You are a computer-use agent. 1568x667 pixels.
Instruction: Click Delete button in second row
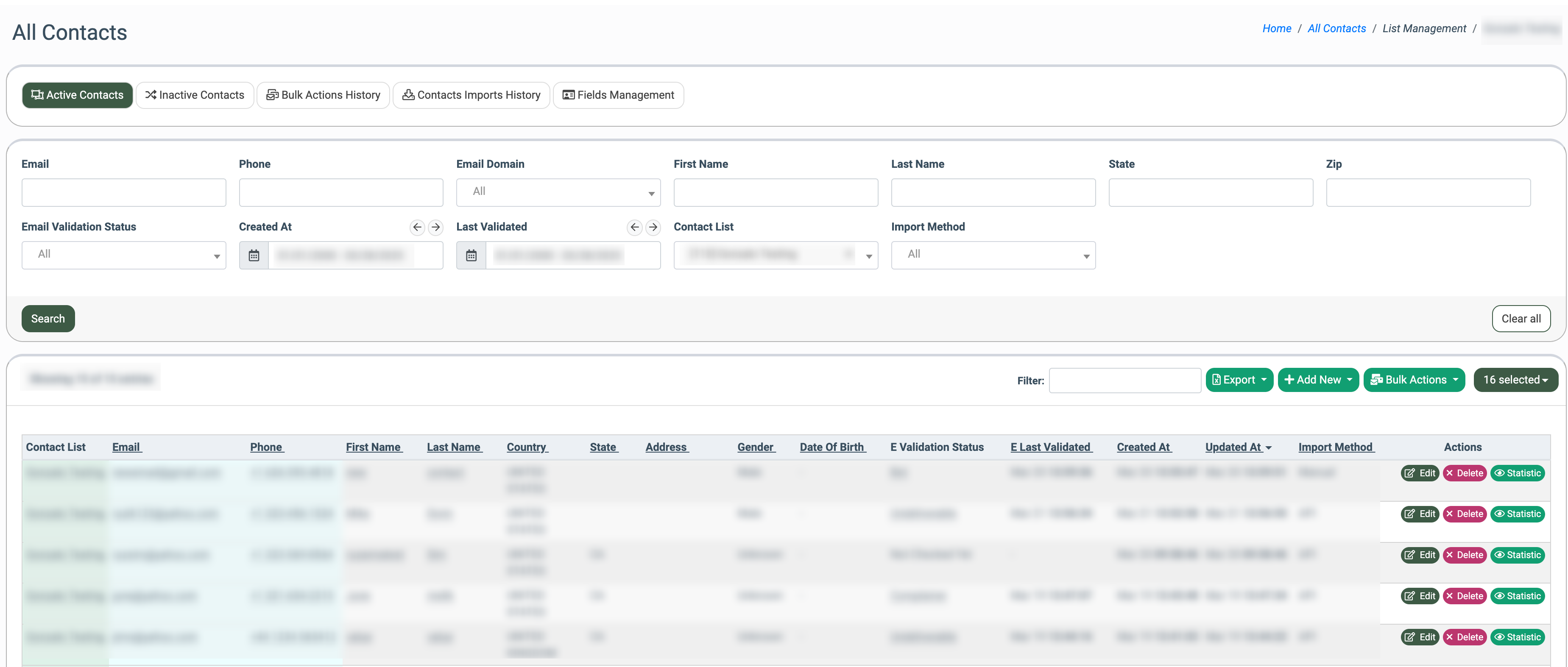click(x=1465, y=514)
